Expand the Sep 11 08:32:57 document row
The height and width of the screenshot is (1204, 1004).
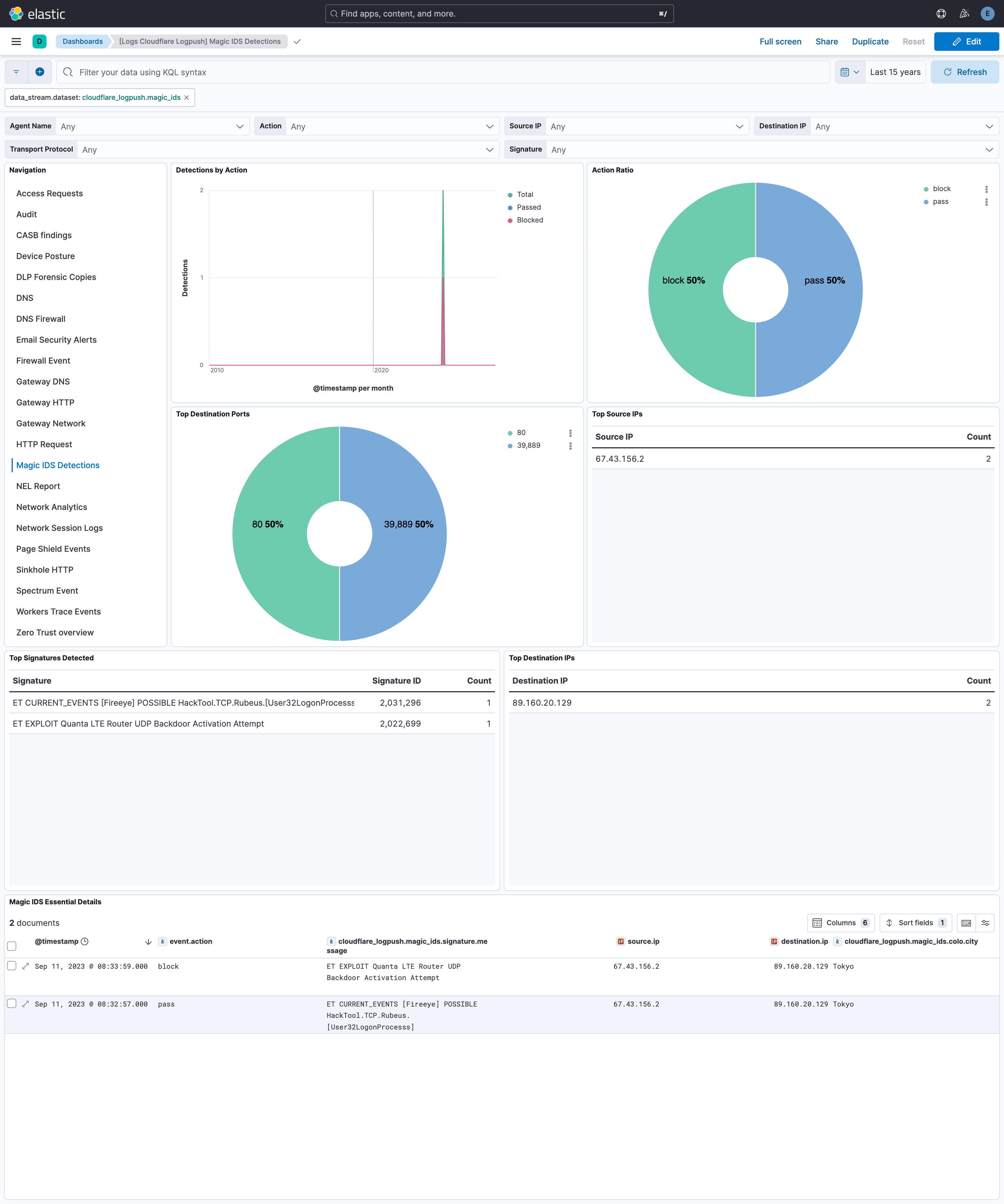click(x=25, y=1004)
